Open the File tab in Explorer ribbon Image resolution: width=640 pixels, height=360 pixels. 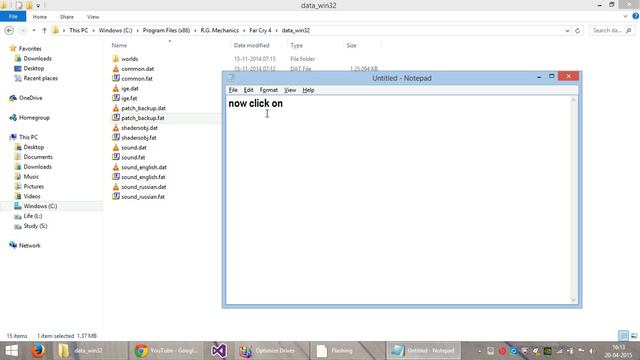pyautogui.click(x=13, y=17)
